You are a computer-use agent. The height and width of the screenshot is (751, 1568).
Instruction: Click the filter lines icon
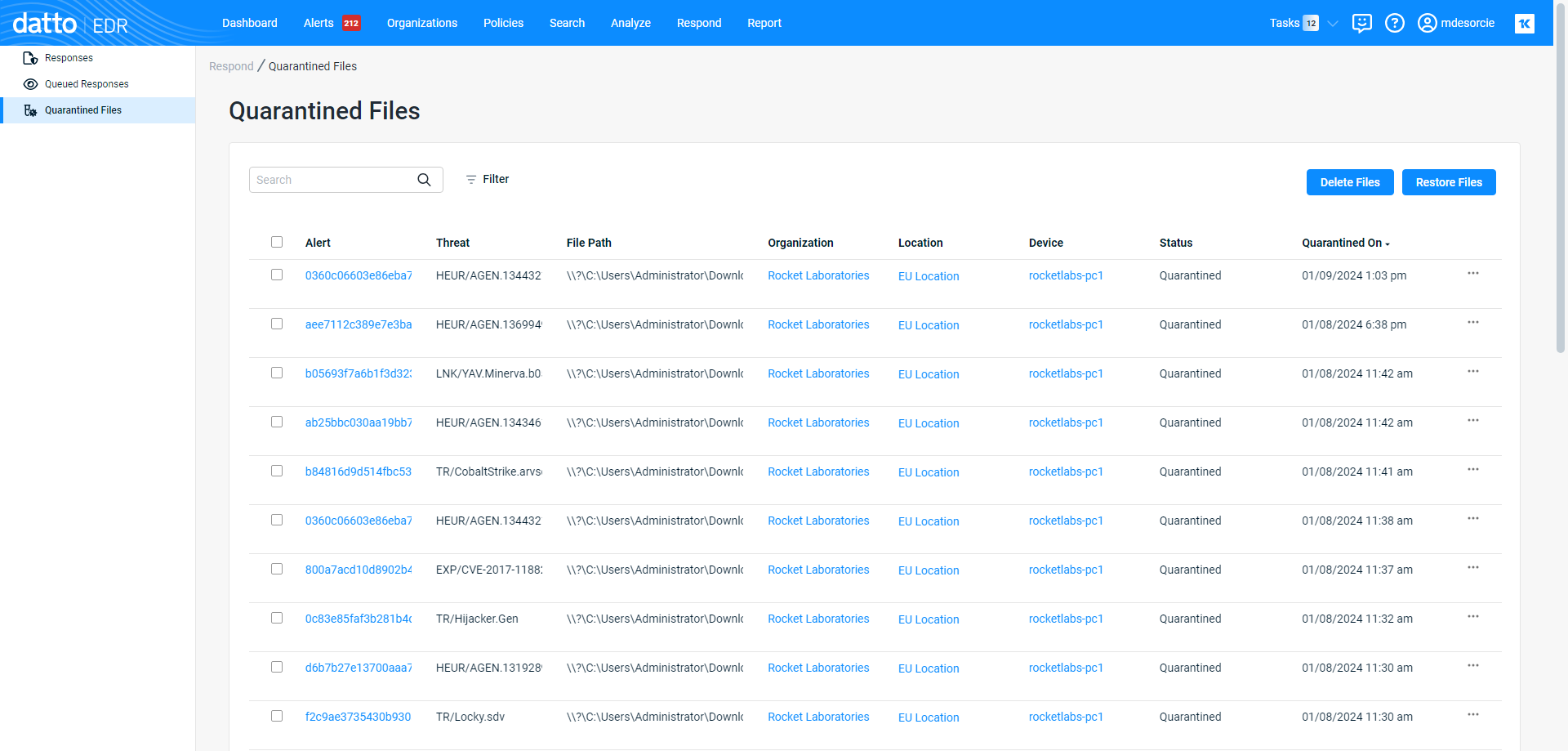[x=470, y=180]
